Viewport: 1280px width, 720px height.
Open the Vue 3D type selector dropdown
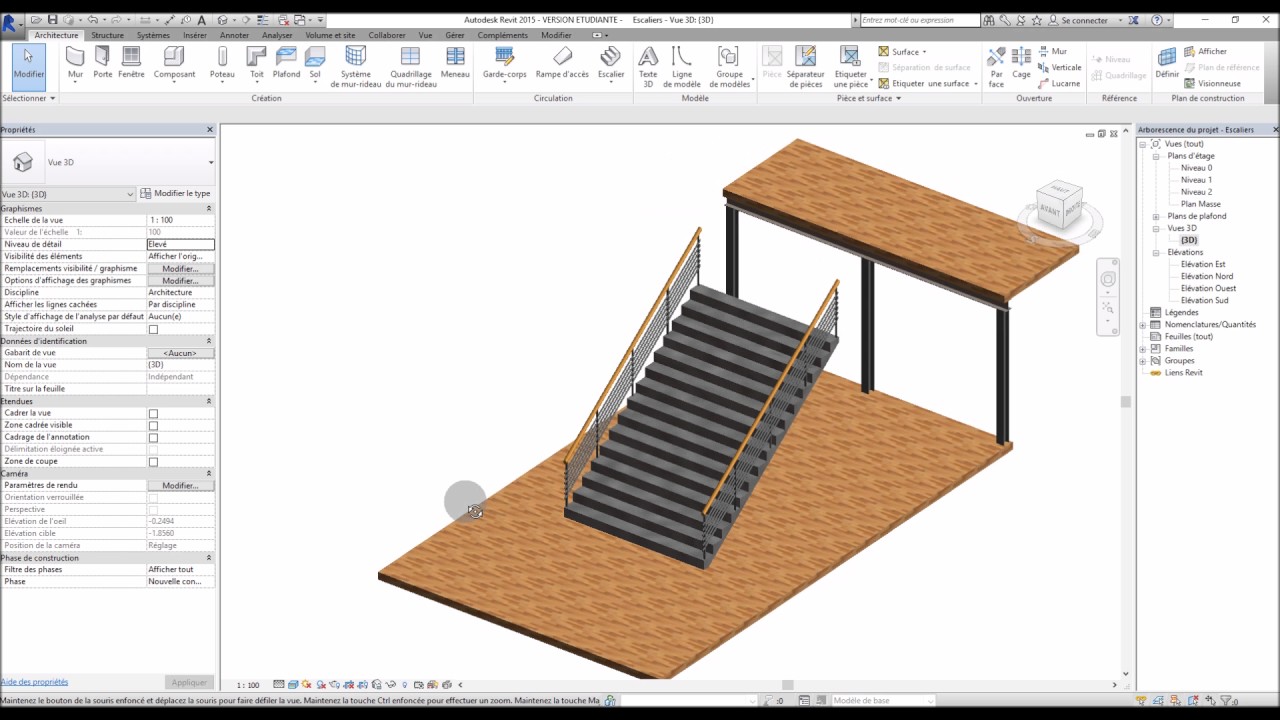(x=210, y=162)
